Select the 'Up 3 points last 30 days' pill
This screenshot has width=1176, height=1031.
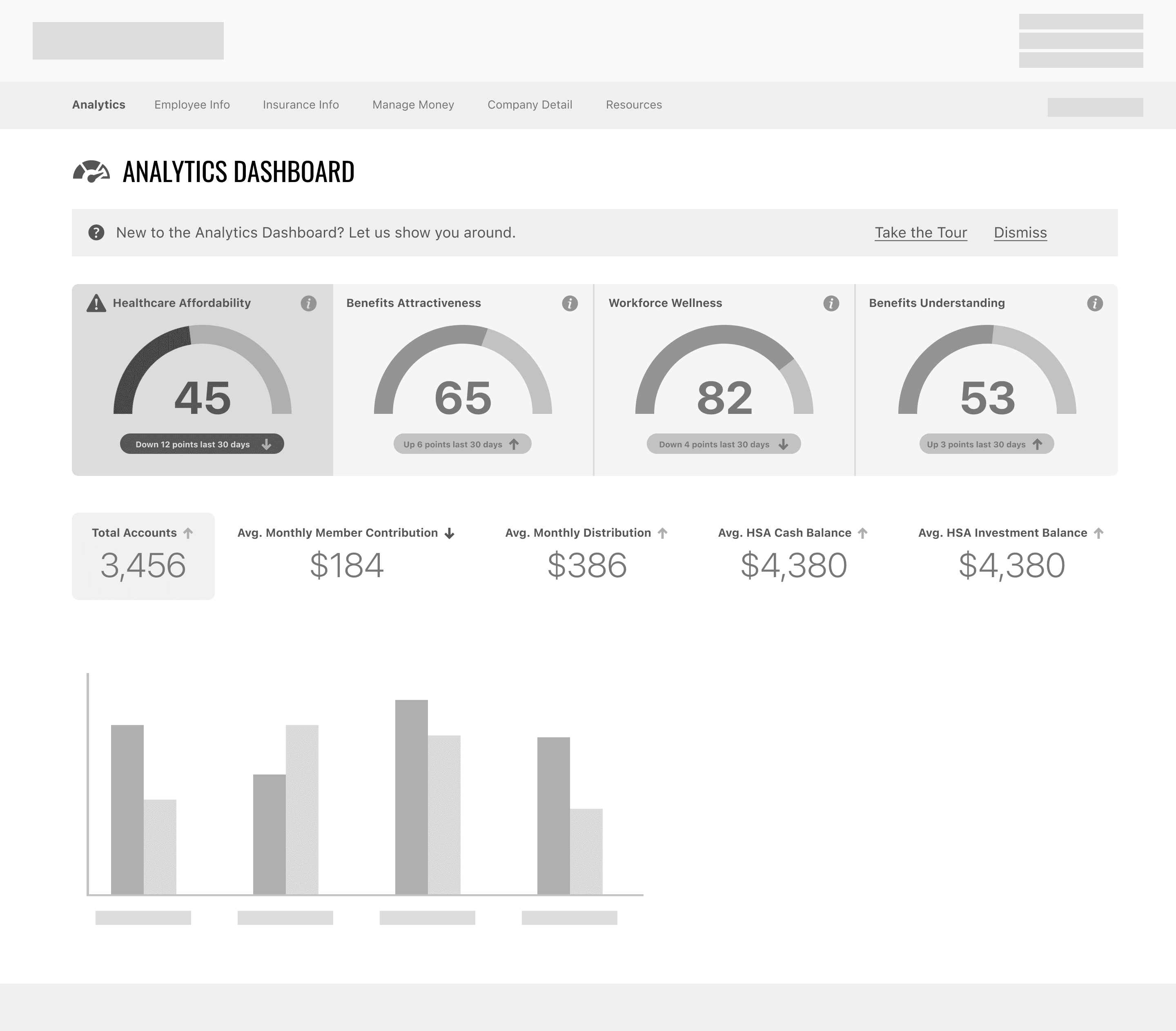(x=987, y=444)
